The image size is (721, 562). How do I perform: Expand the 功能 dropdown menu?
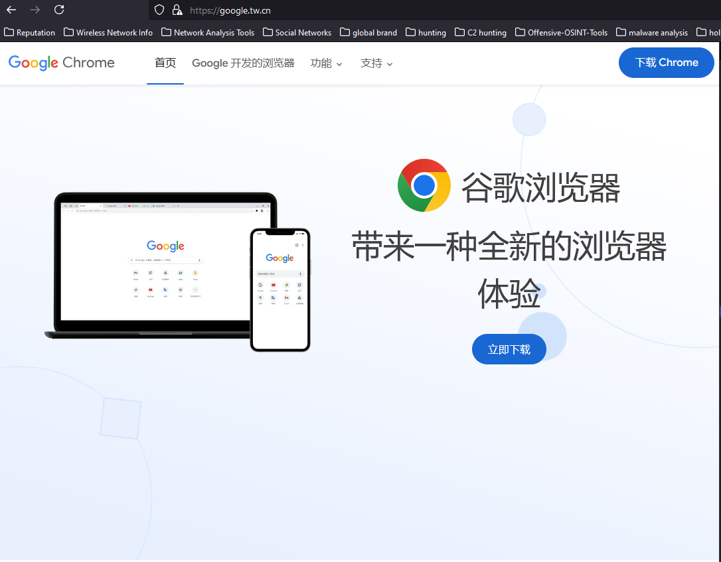coord(326,63)
